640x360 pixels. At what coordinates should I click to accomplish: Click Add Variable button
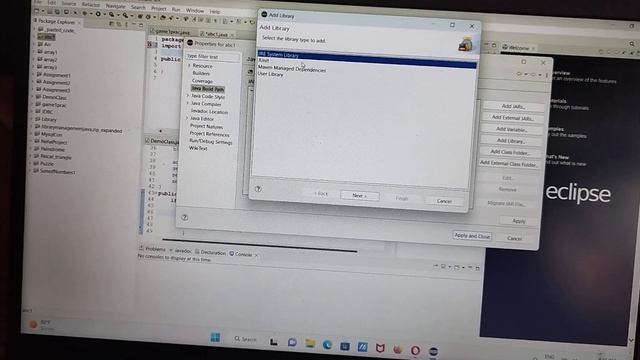point(511,129)
